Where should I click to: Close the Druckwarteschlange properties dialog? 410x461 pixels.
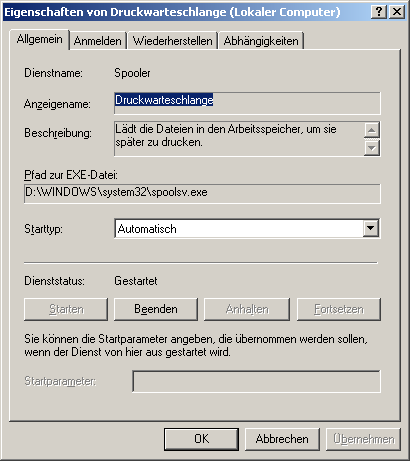point(397,12)
